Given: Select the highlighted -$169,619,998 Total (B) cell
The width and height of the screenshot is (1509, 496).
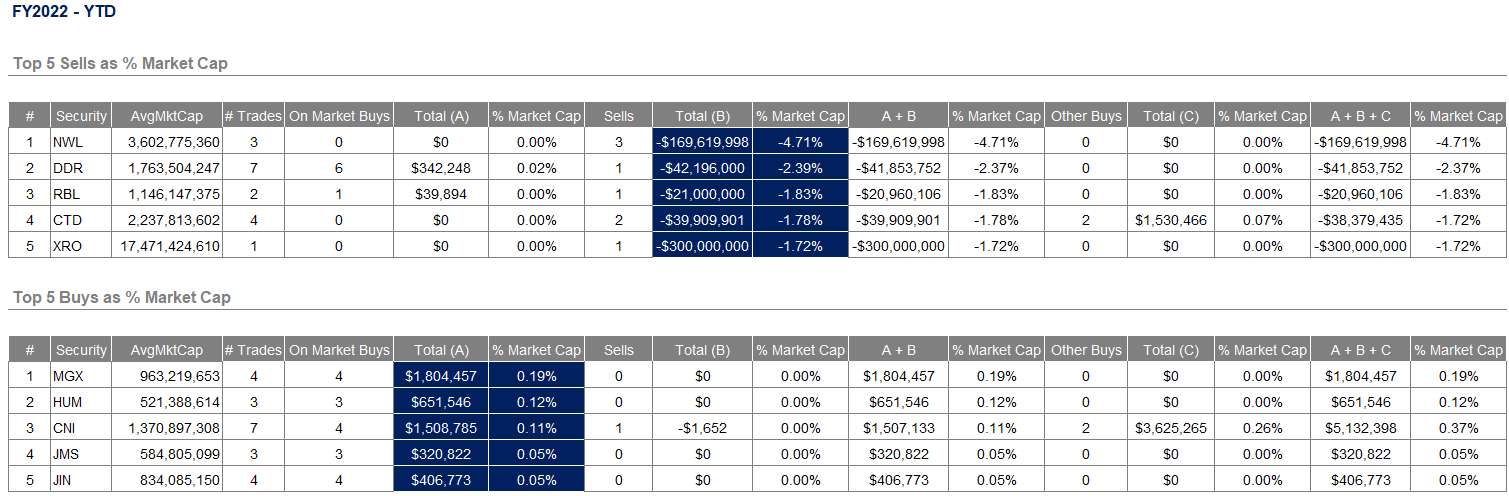Looking at the screenshot, I should point(702,142).
